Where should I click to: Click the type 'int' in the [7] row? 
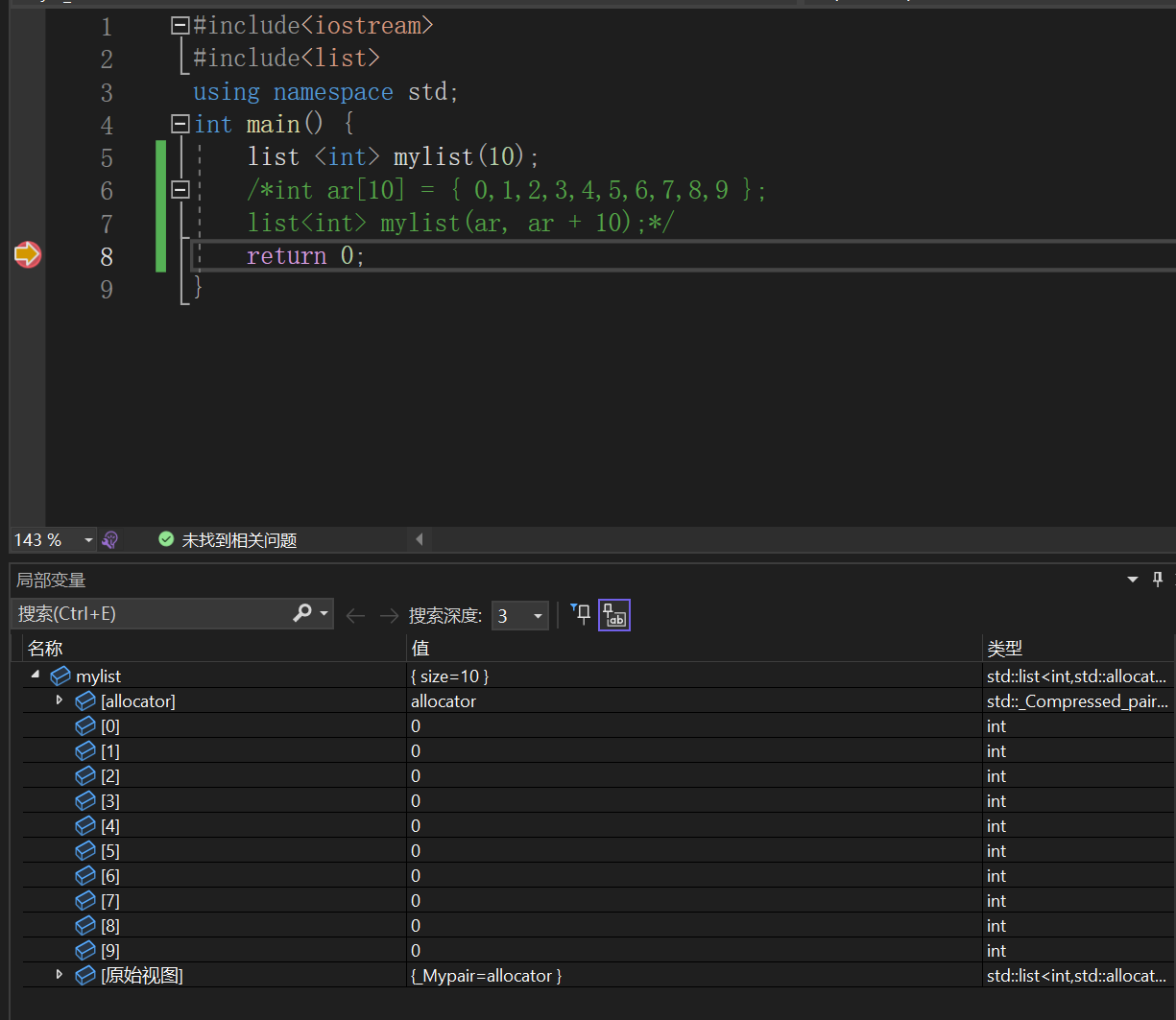point(996,901)
